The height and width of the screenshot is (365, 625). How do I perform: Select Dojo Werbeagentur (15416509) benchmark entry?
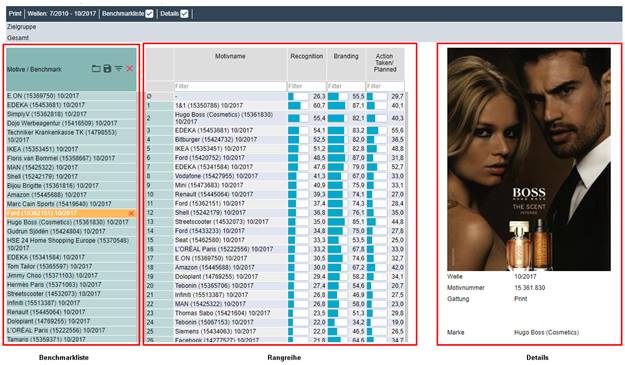point(71,123)
